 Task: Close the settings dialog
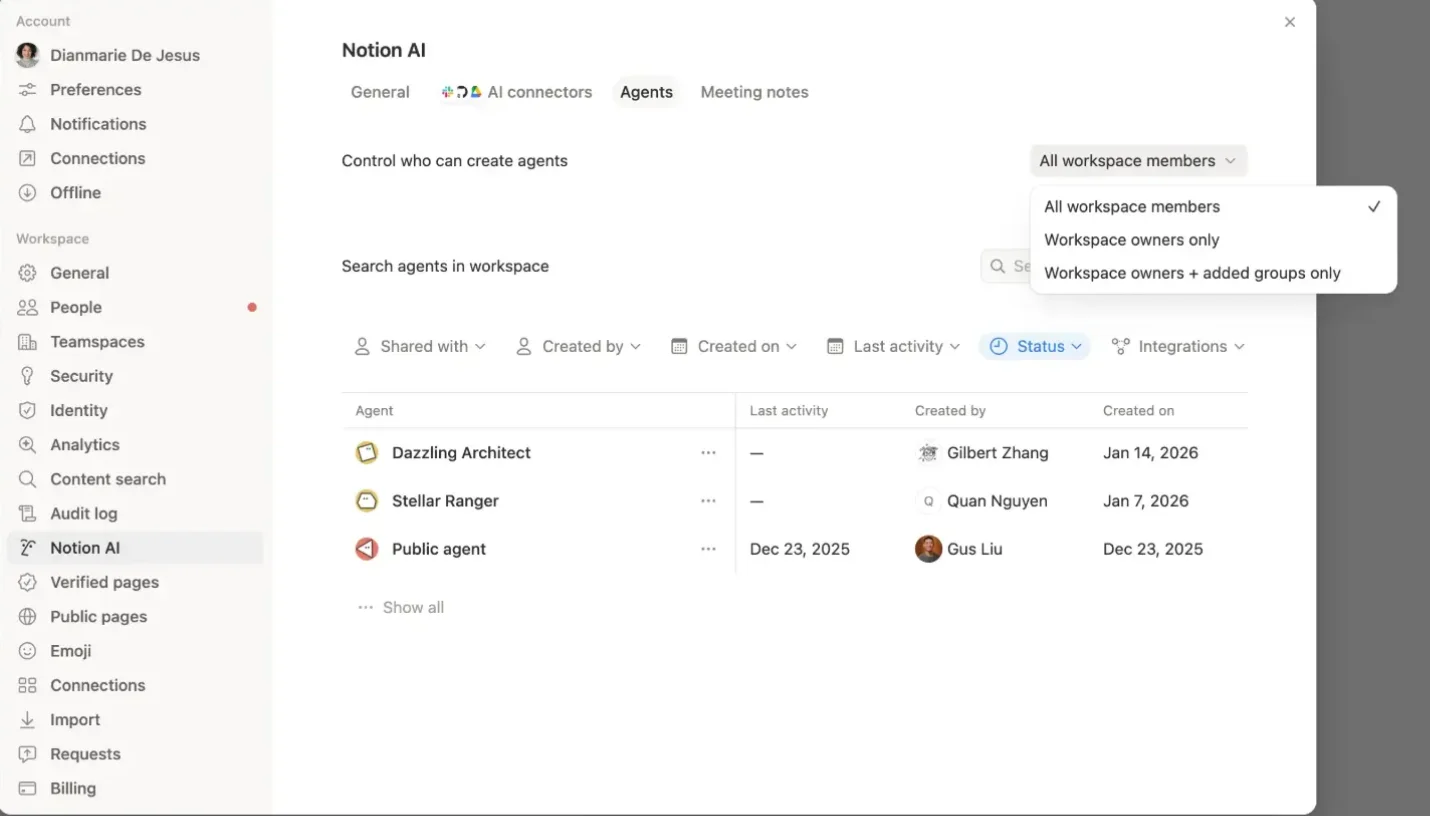(1290, 22)
